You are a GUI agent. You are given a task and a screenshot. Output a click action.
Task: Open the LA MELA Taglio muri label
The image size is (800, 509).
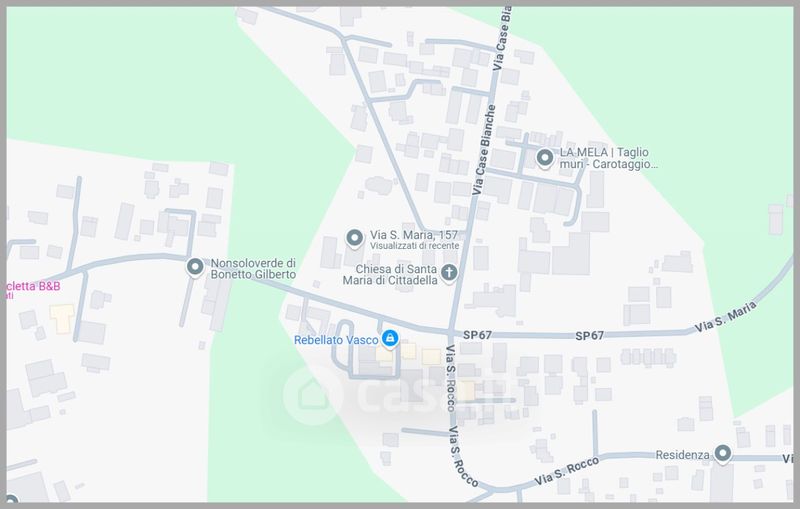click(x=609, y=158)
